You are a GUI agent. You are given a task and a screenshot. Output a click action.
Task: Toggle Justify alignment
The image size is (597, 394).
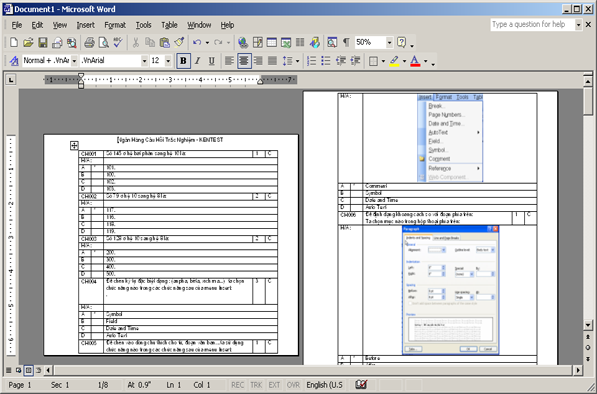[272, 61]
